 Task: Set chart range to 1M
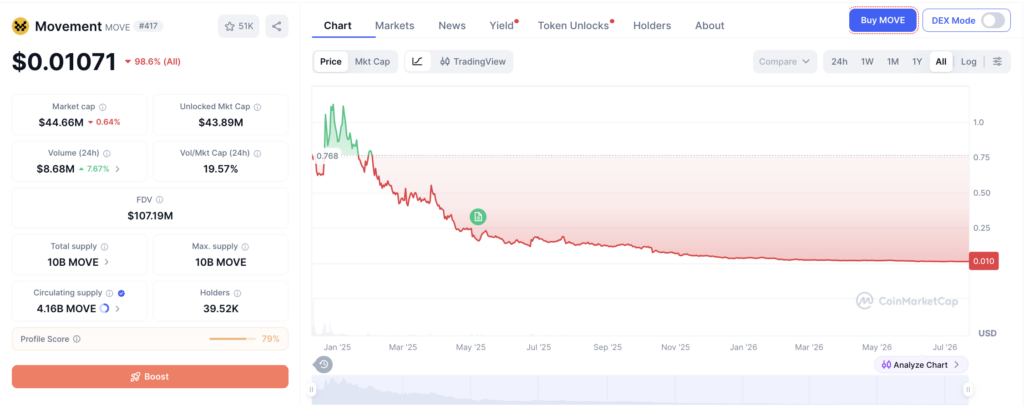point(893,61)
